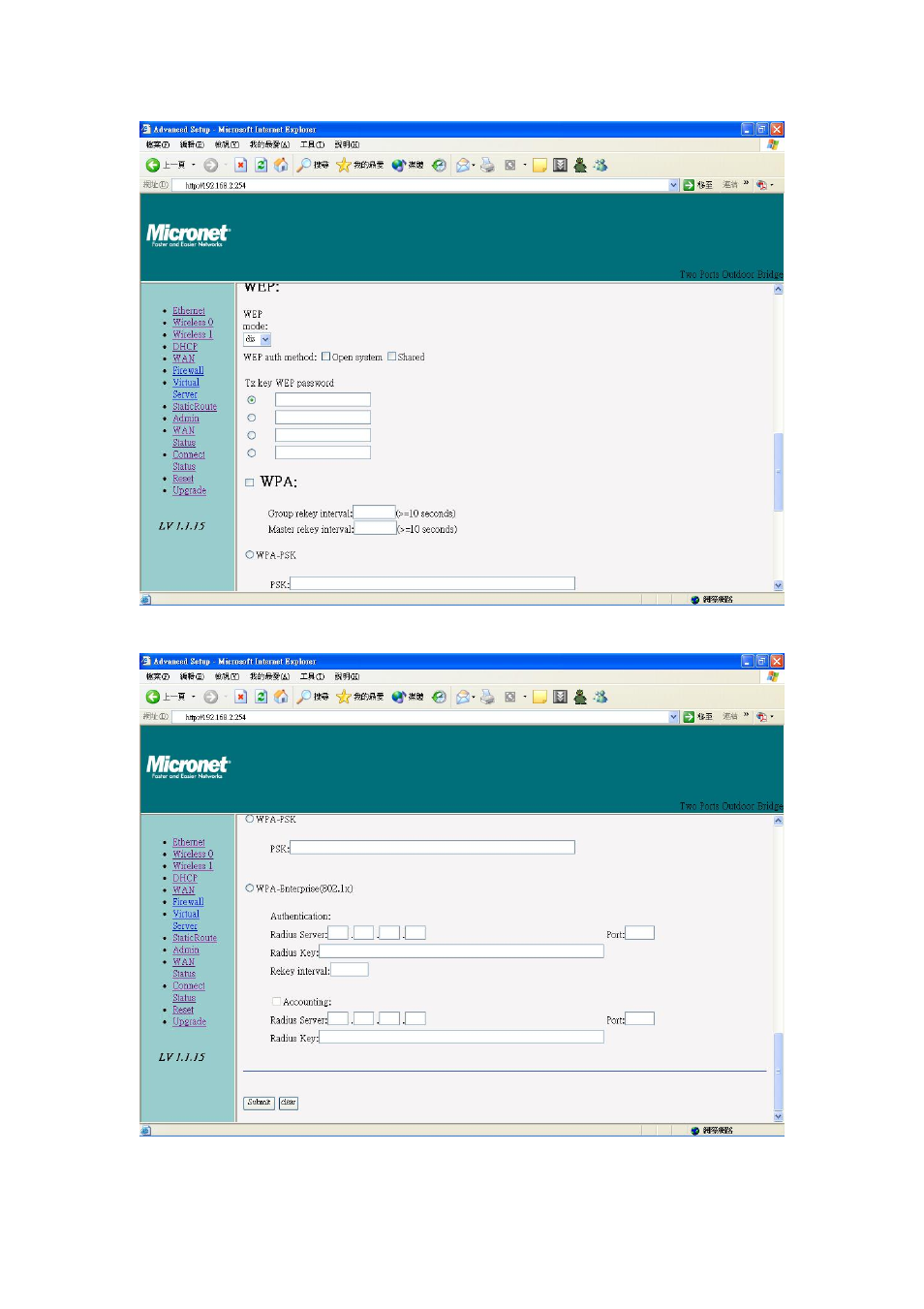Open 我的最愛(A) menu in upper window
Viewport: 924px width, 1309px height.
point(269,145)
